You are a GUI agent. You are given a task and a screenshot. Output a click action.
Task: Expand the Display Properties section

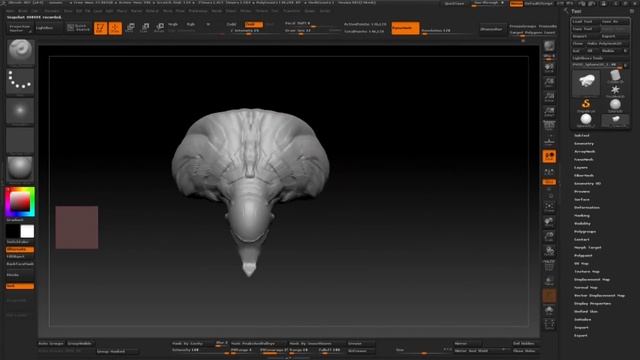click(x=592, y=304)
